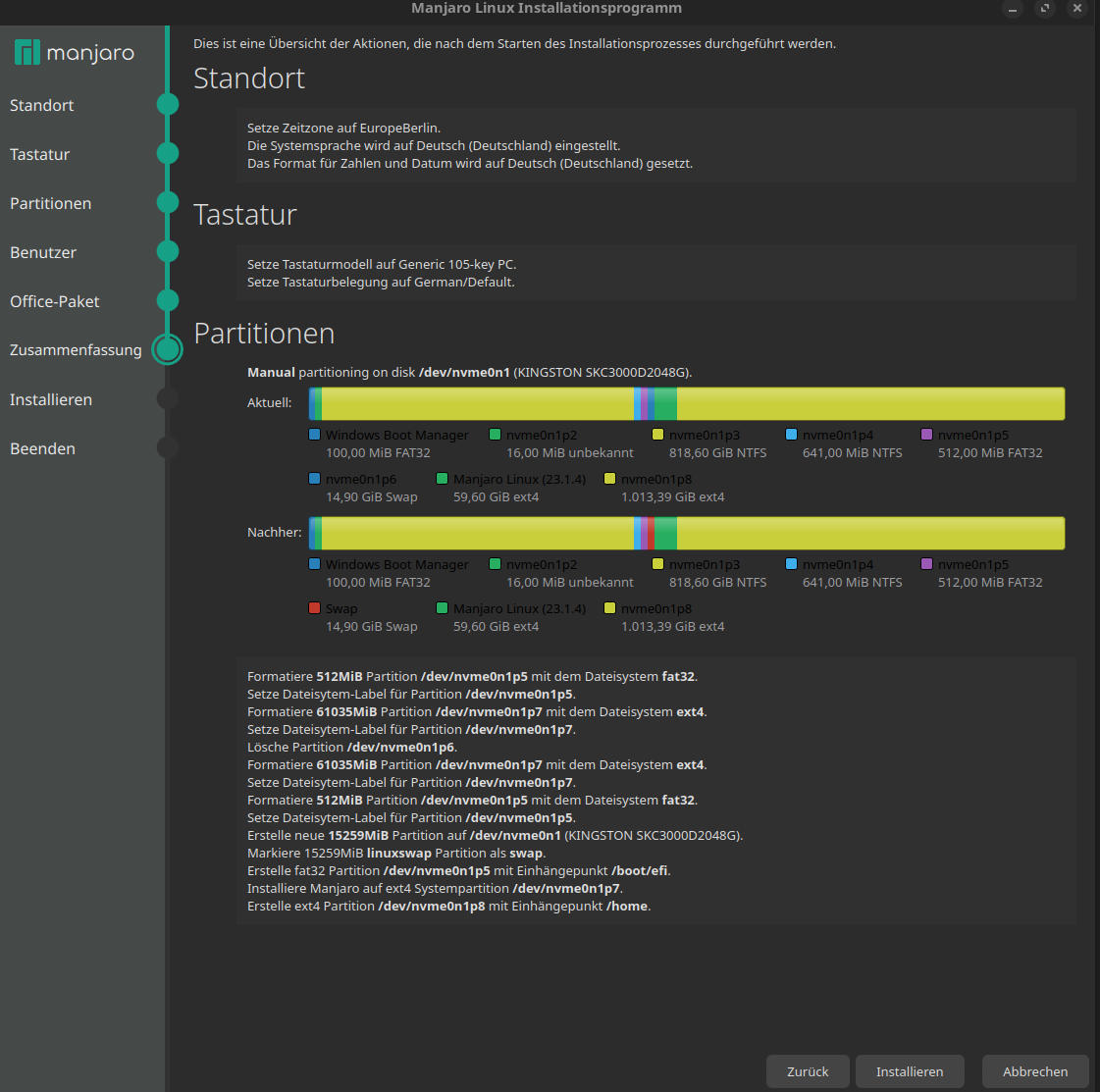Click the Partitionen section heading
The height and width of the screenshot is (1092, 1100).
(x=264, y=334)
